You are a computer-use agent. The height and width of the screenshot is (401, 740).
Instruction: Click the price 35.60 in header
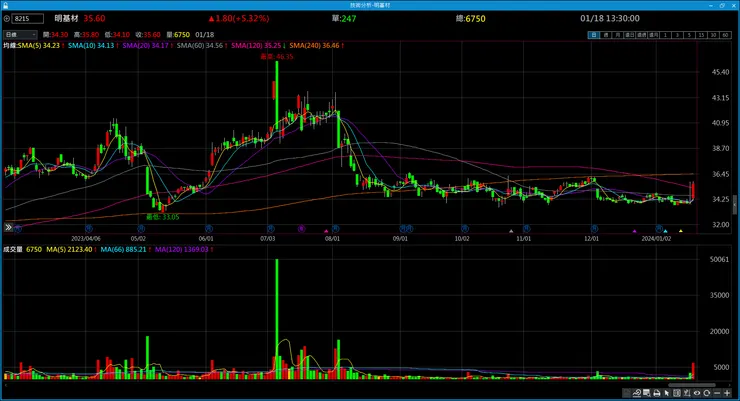pyautogui.click(x=94, y=18)
